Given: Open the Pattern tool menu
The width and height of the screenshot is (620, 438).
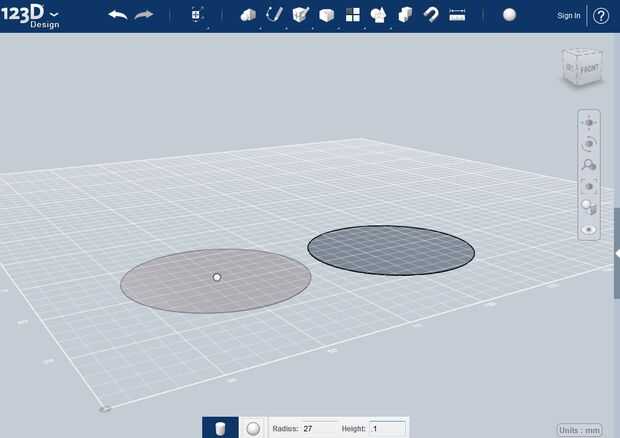Looking at the screenshot, I should coord(353,15).
